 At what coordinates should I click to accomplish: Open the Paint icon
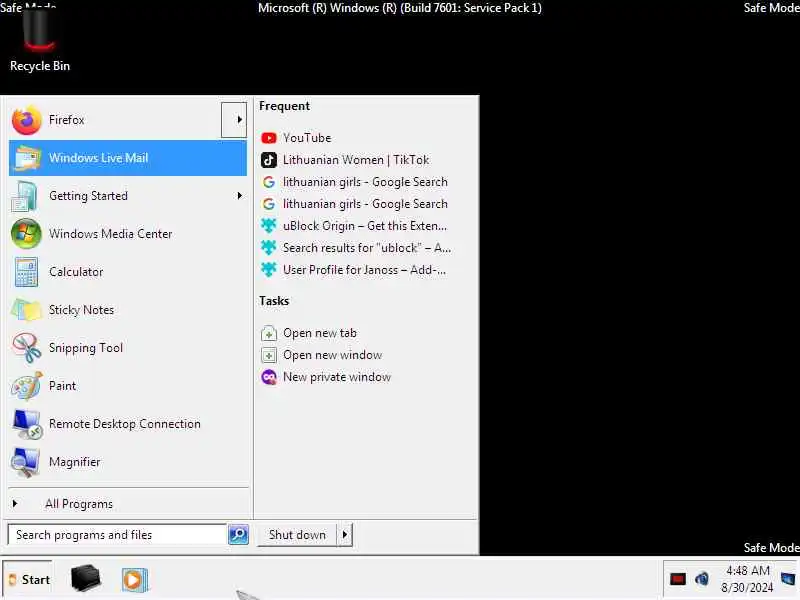pyautogui.click(x=27, y=386)
